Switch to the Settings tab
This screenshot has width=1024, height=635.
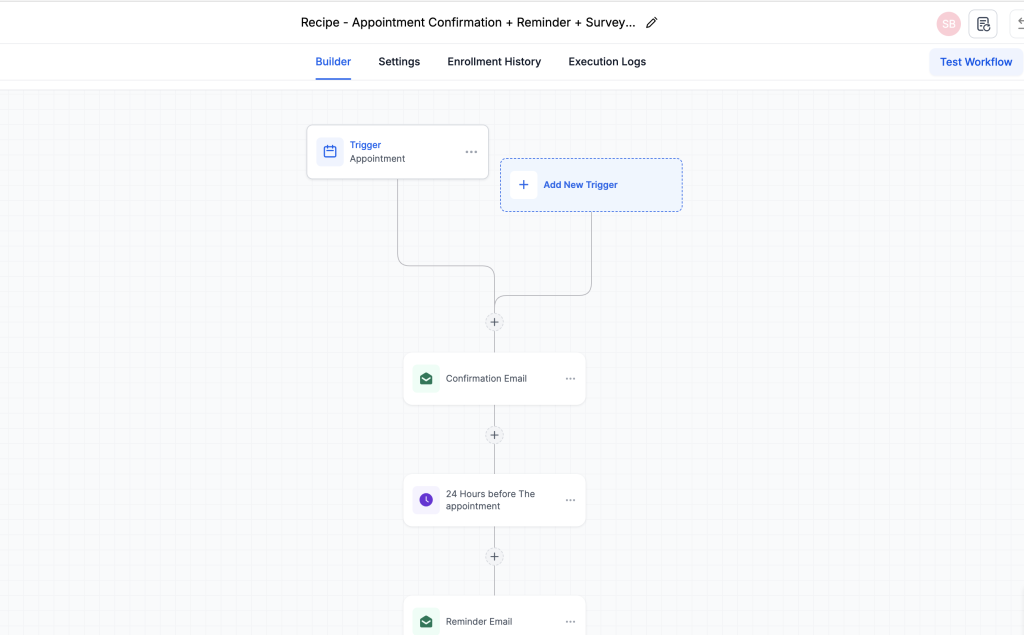click(399, 61)
